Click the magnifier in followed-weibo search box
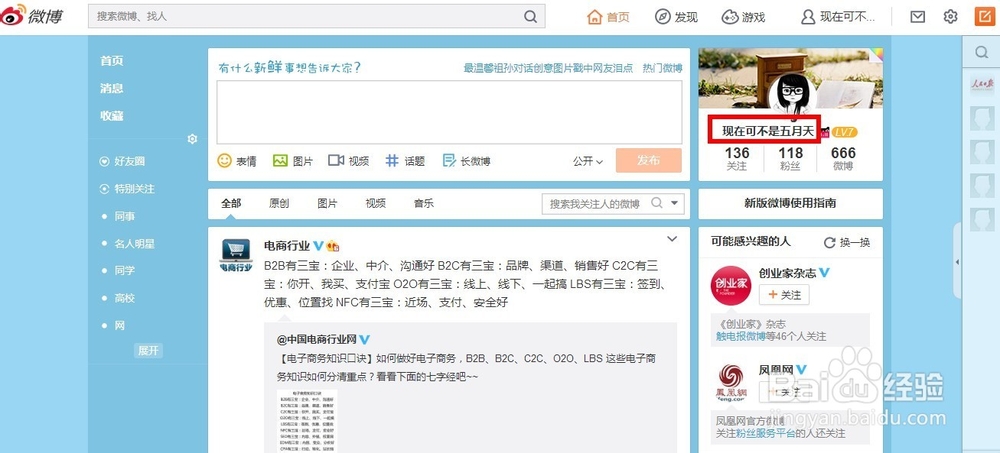 click(656, 204)
